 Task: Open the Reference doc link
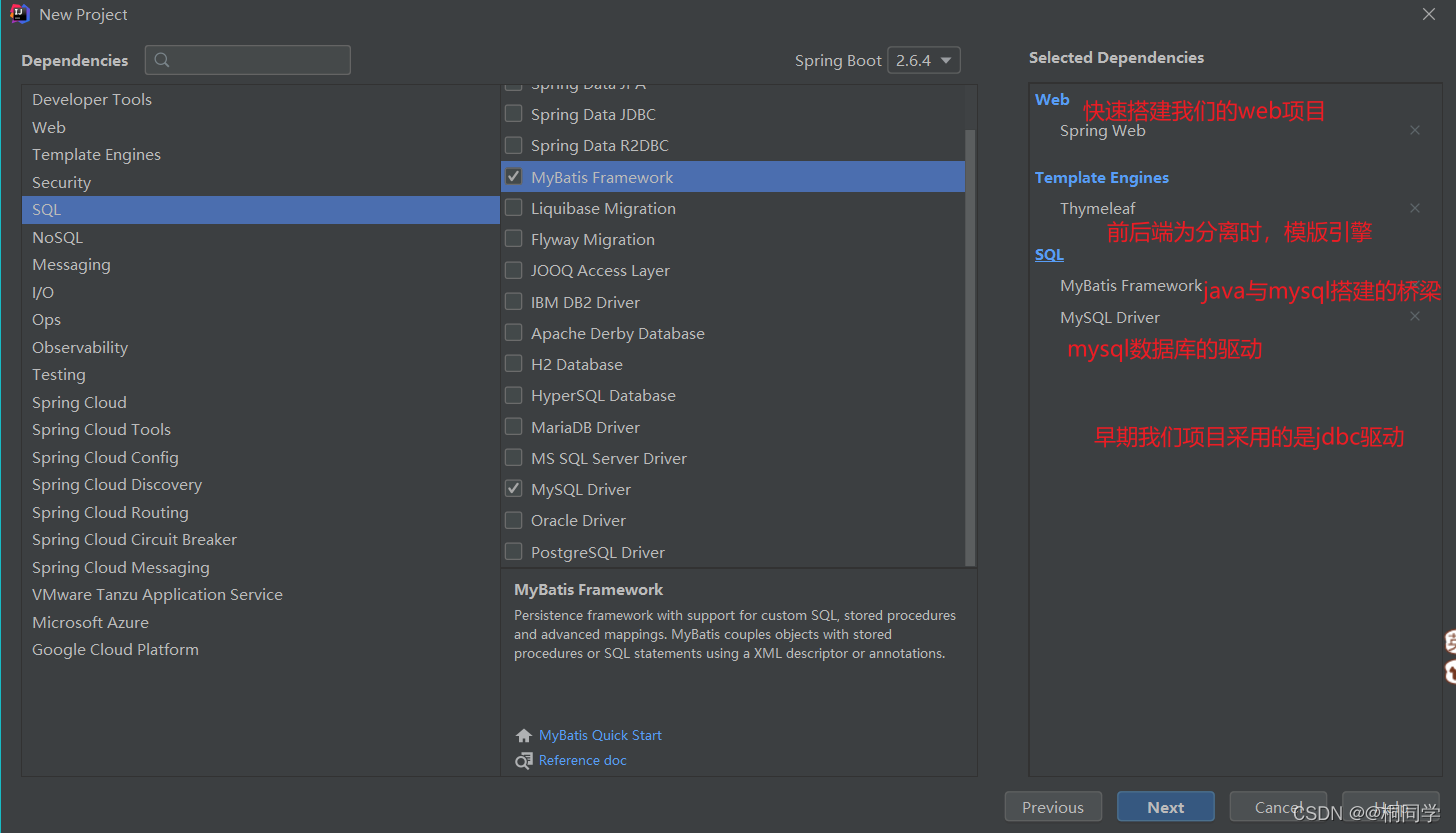click(583, 760)
